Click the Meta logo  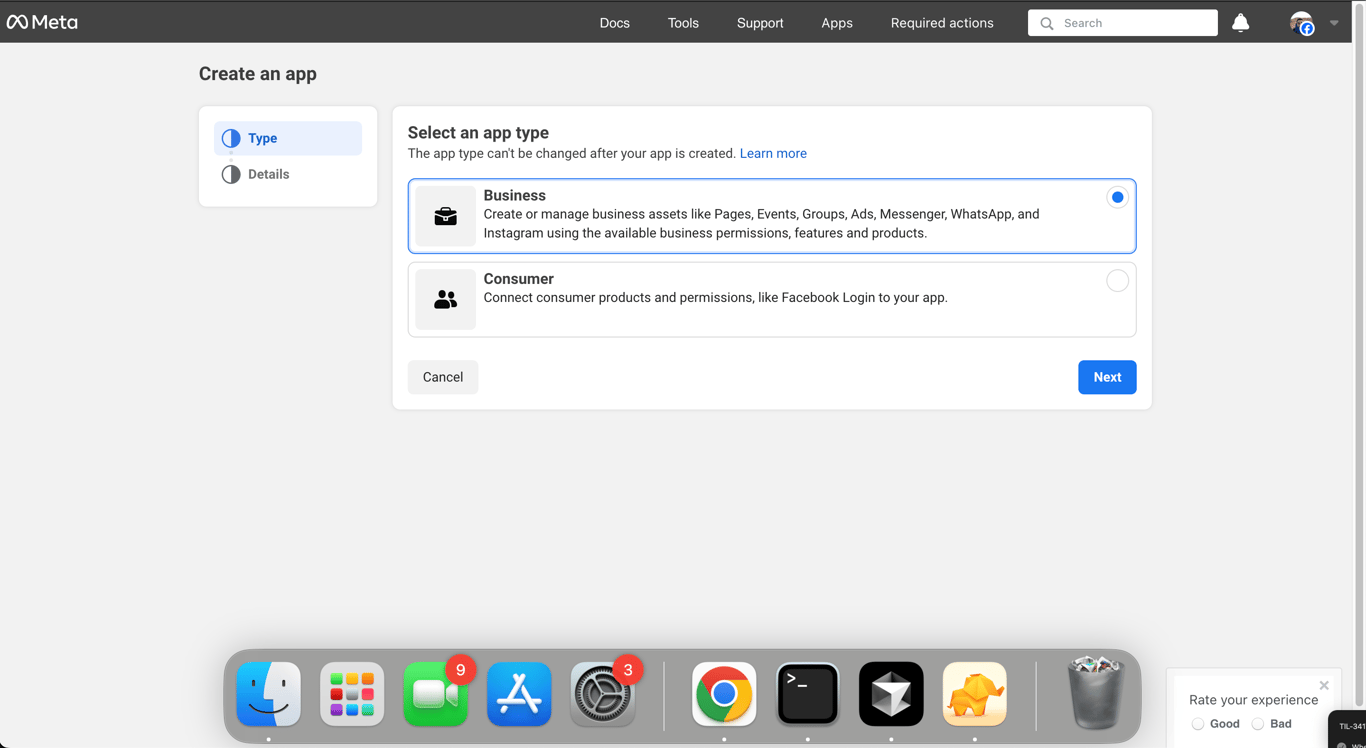click(42, 22)
